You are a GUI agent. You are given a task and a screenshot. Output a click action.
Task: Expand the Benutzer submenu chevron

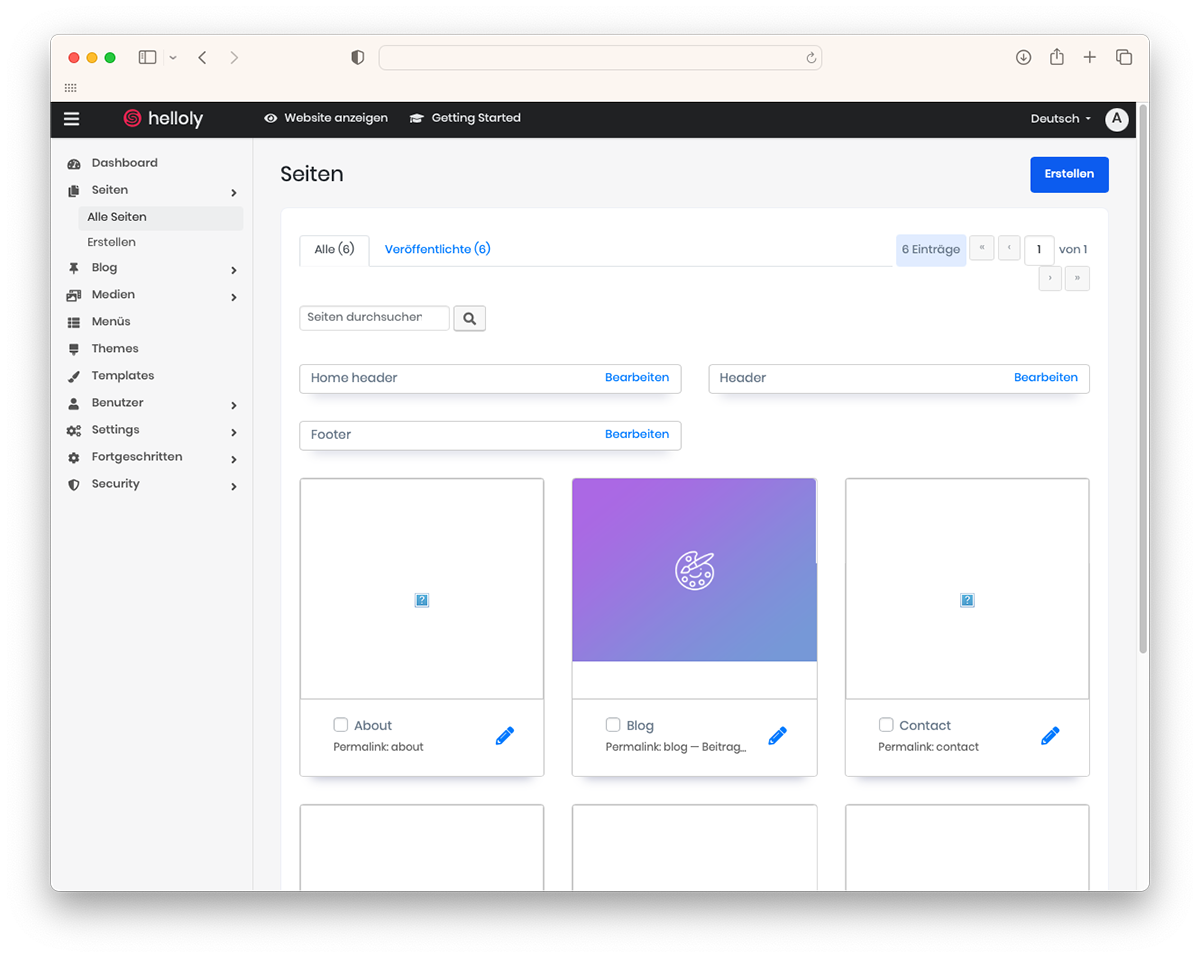click(234, 405)
